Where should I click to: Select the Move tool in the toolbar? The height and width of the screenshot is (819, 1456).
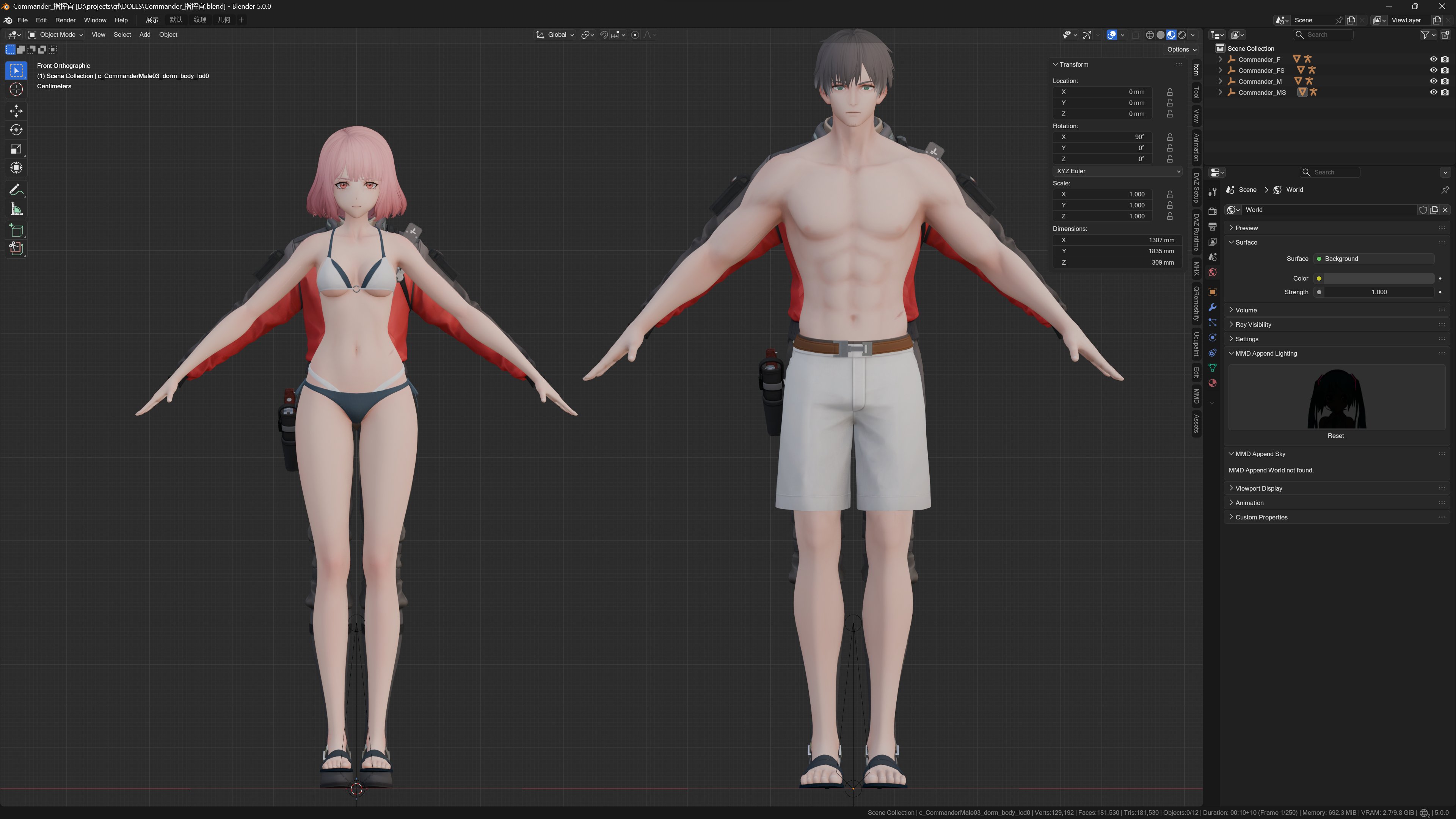16,110
